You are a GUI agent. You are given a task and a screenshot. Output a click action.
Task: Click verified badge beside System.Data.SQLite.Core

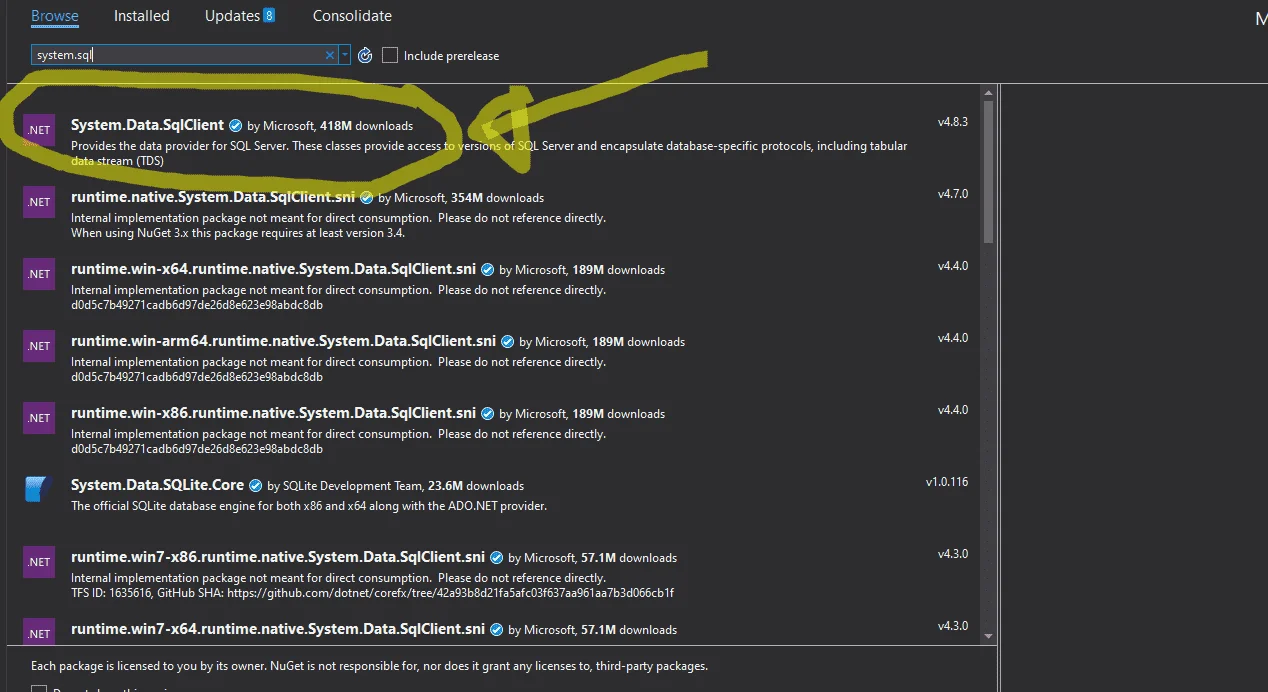[x=256, y=486]
